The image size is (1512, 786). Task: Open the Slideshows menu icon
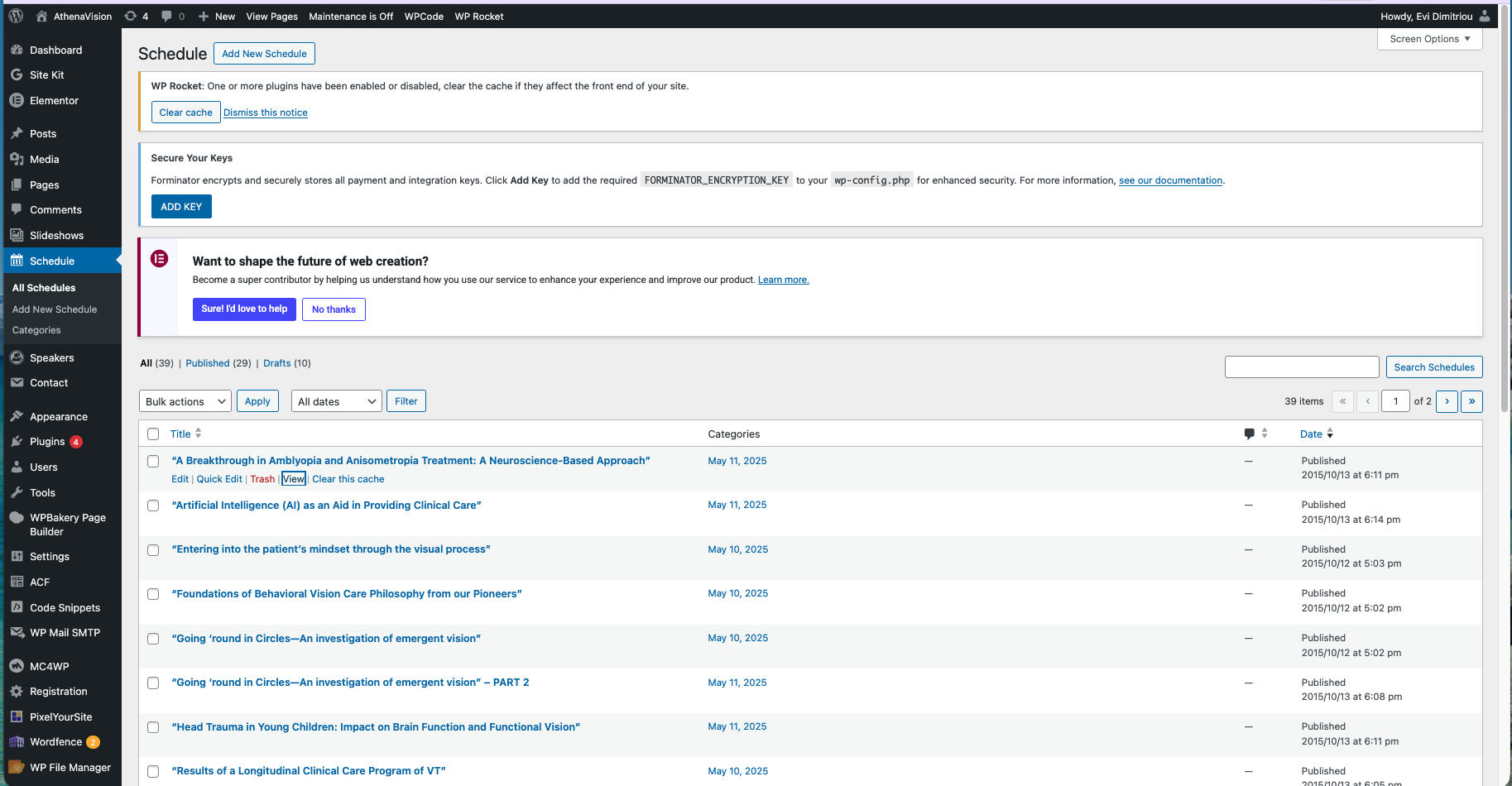tap(17, 235)
